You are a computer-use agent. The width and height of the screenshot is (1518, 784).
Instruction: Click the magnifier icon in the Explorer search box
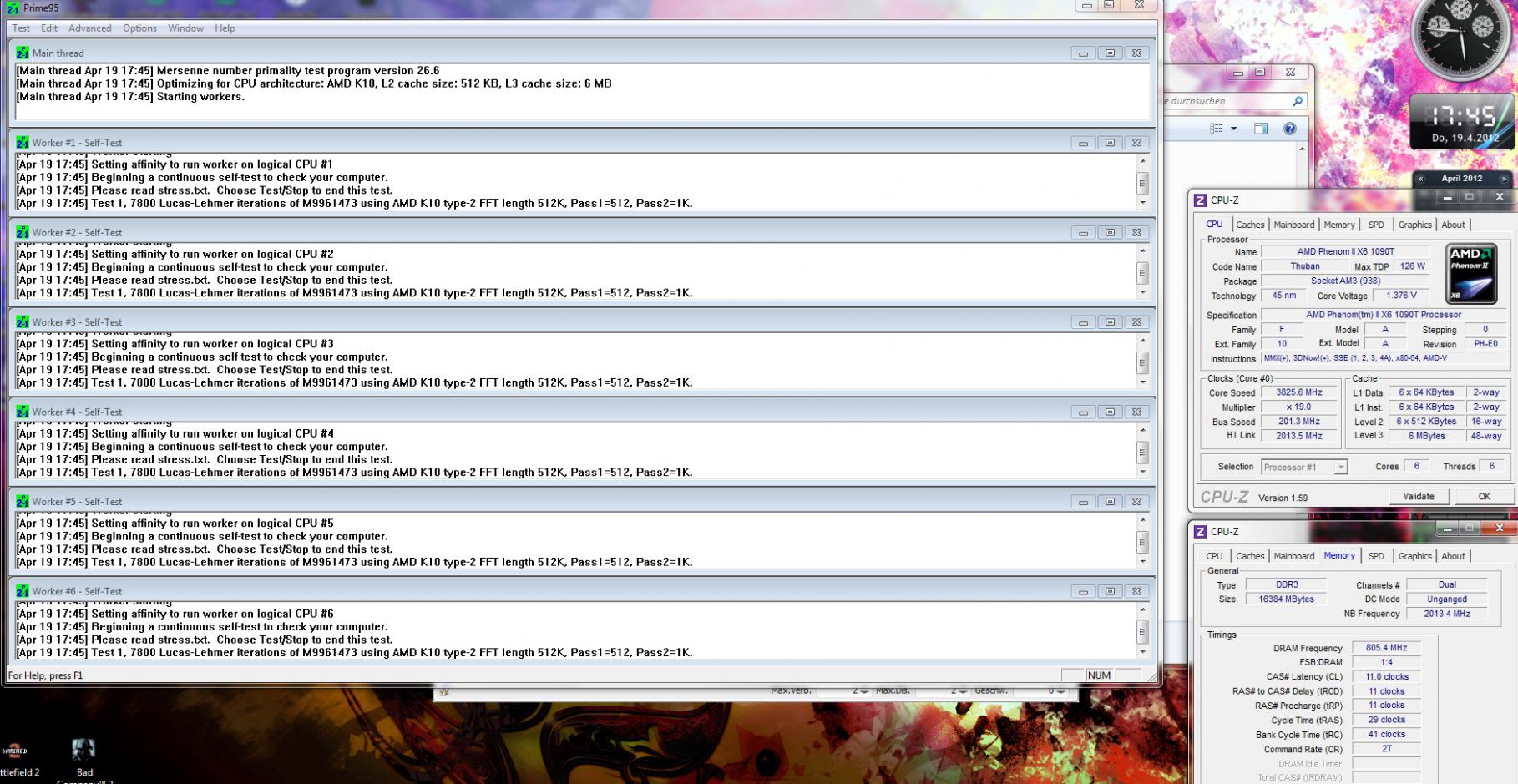tap(1298, 101)
